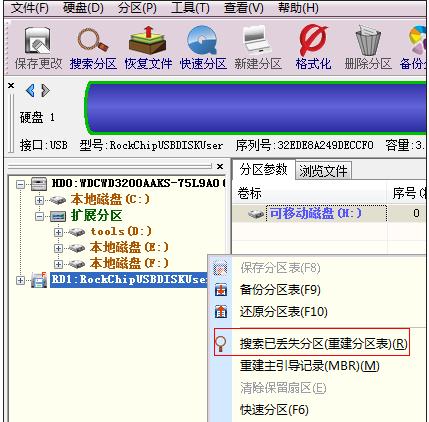Screen dimensions: 429x422
Task: Expand the 本地磁盘 (E:) tree node
Action: pos(58,248)
